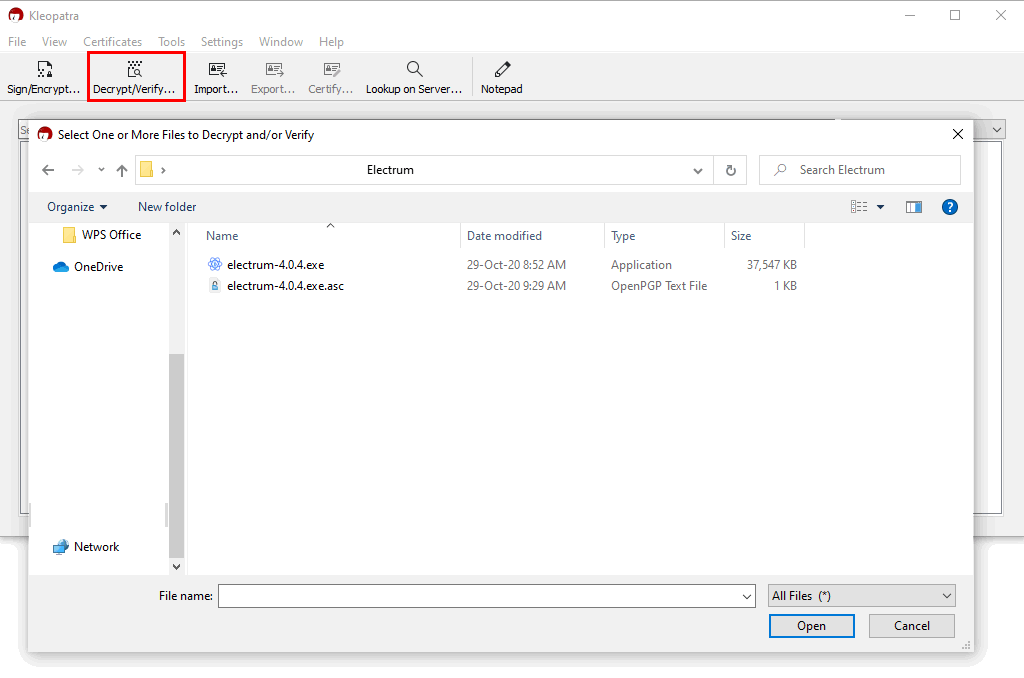Expand the address bar history dropdown
The width and height of the screenshot is (1024, 678).
tap(698, 171)
